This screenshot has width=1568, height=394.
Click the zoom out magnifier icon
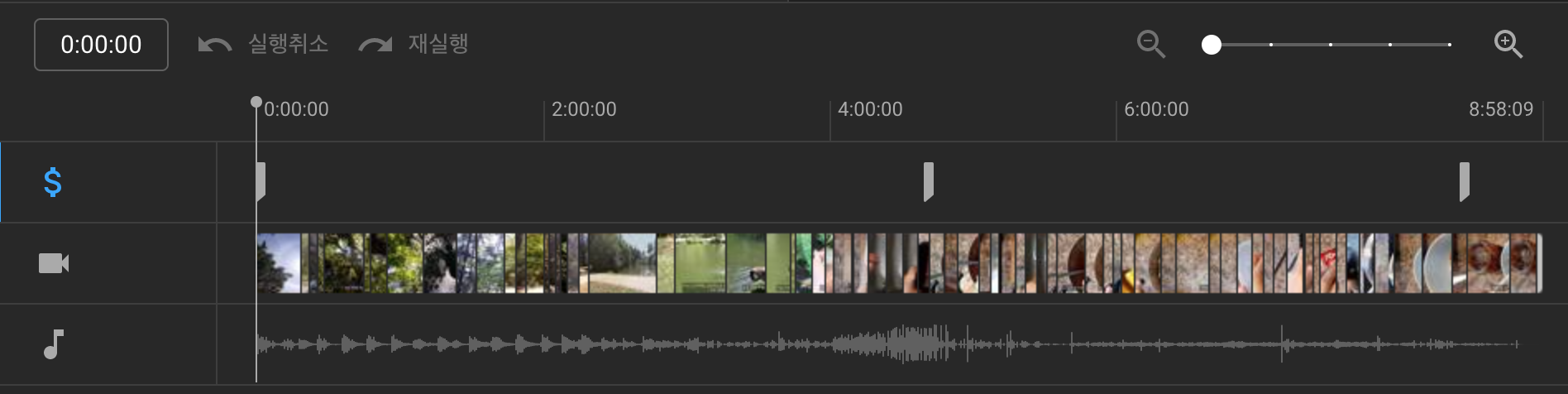click(1151, 44)
